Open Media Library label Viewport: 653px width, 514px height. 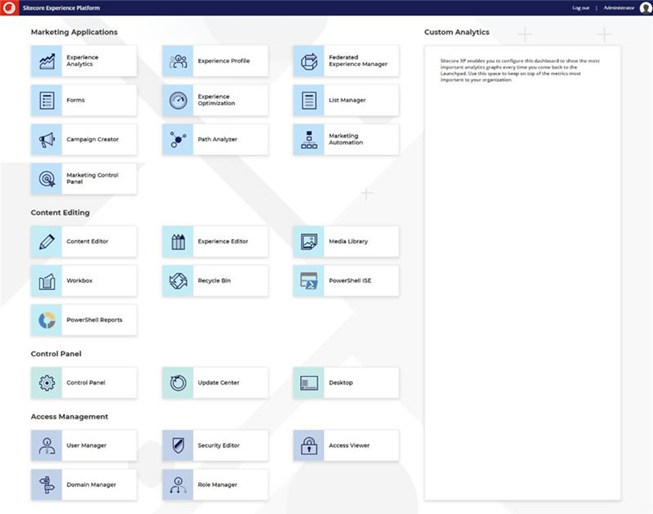click(x=349, y=242)
